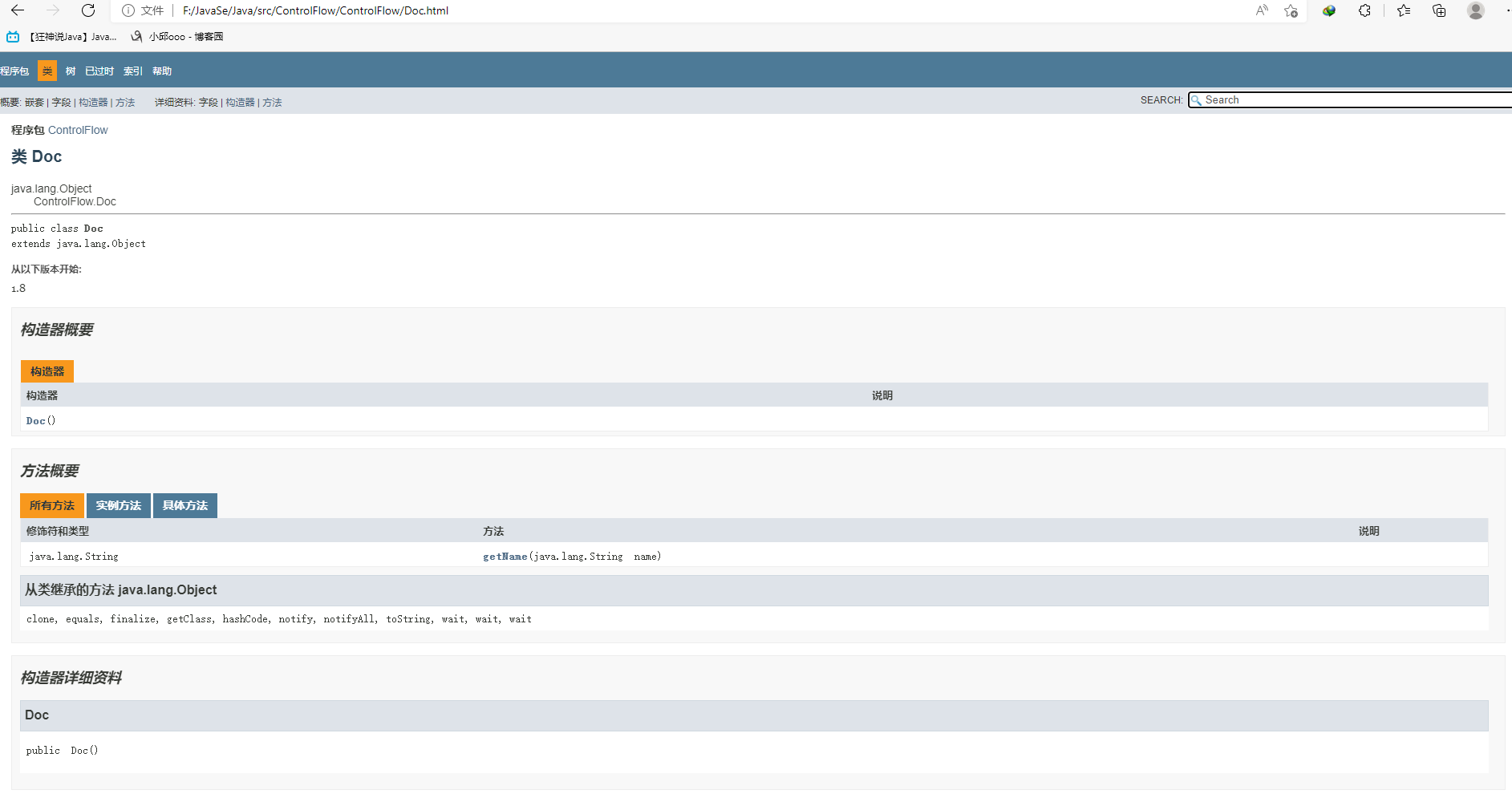
Task: Click the ControlFlow.Doc hierarchy entry
Action: pyautogui.click(x=75, y=202)
